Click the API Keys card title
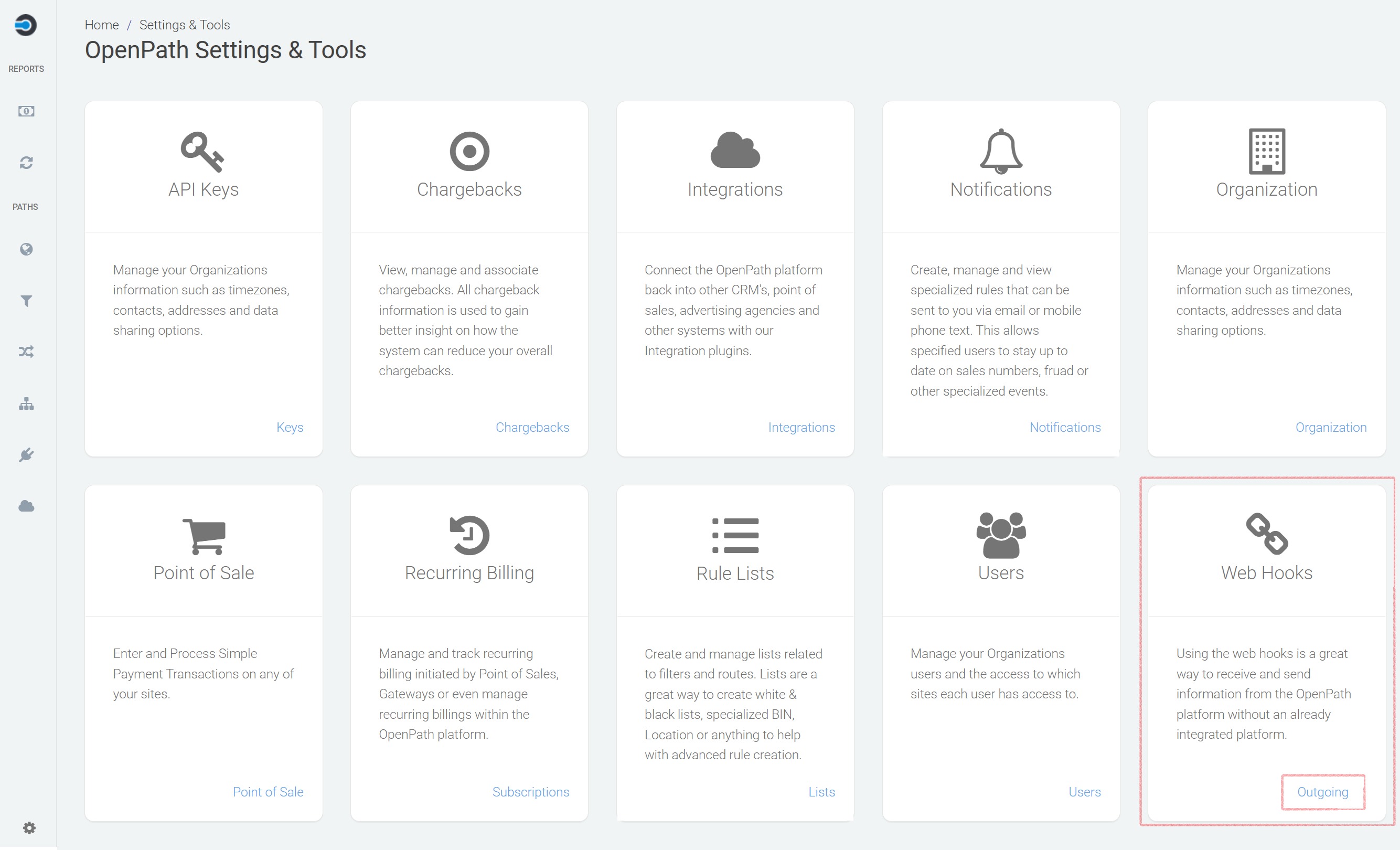 coord(204,189)
